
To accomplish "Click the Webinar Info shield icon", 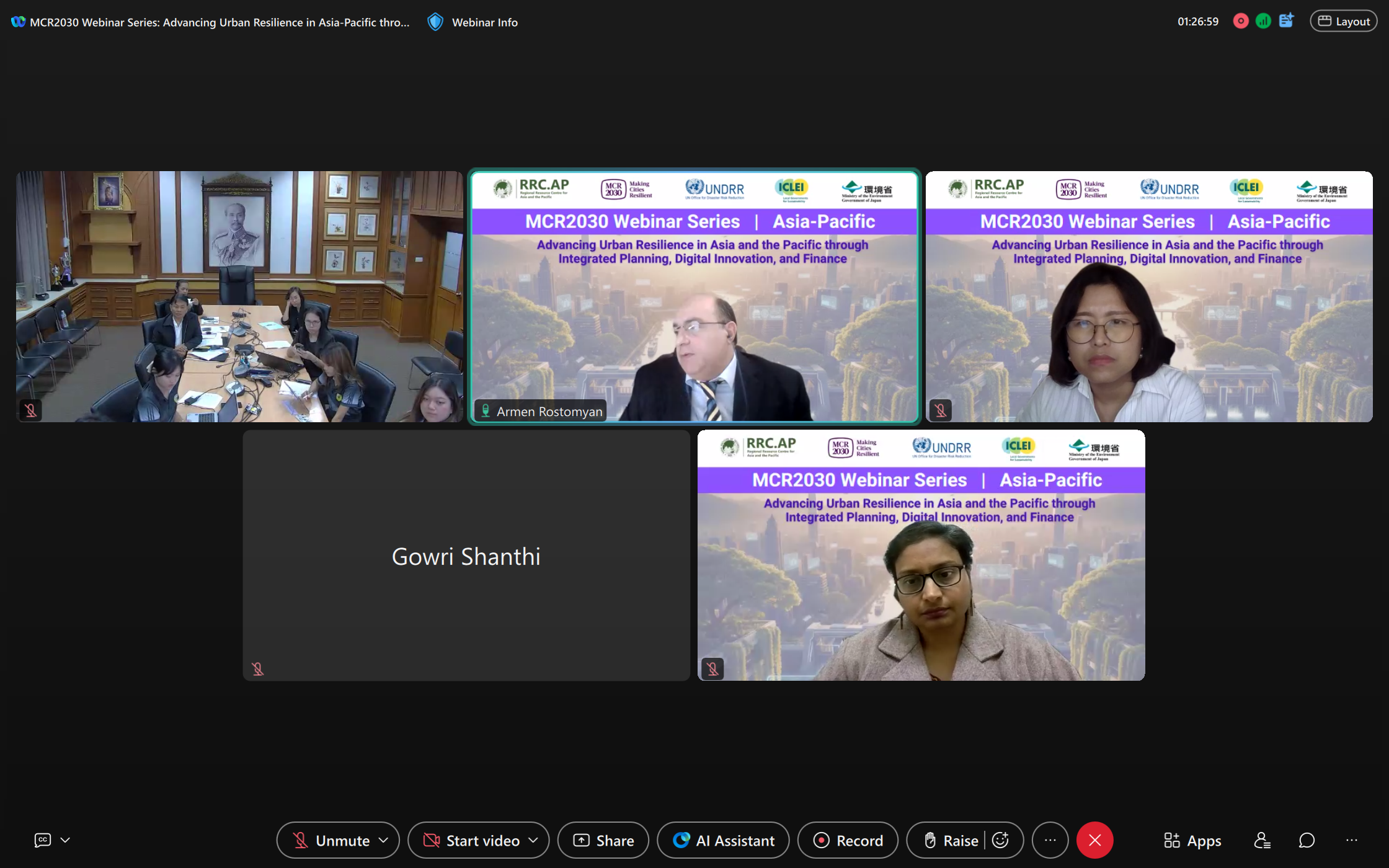I will point(435,22).
